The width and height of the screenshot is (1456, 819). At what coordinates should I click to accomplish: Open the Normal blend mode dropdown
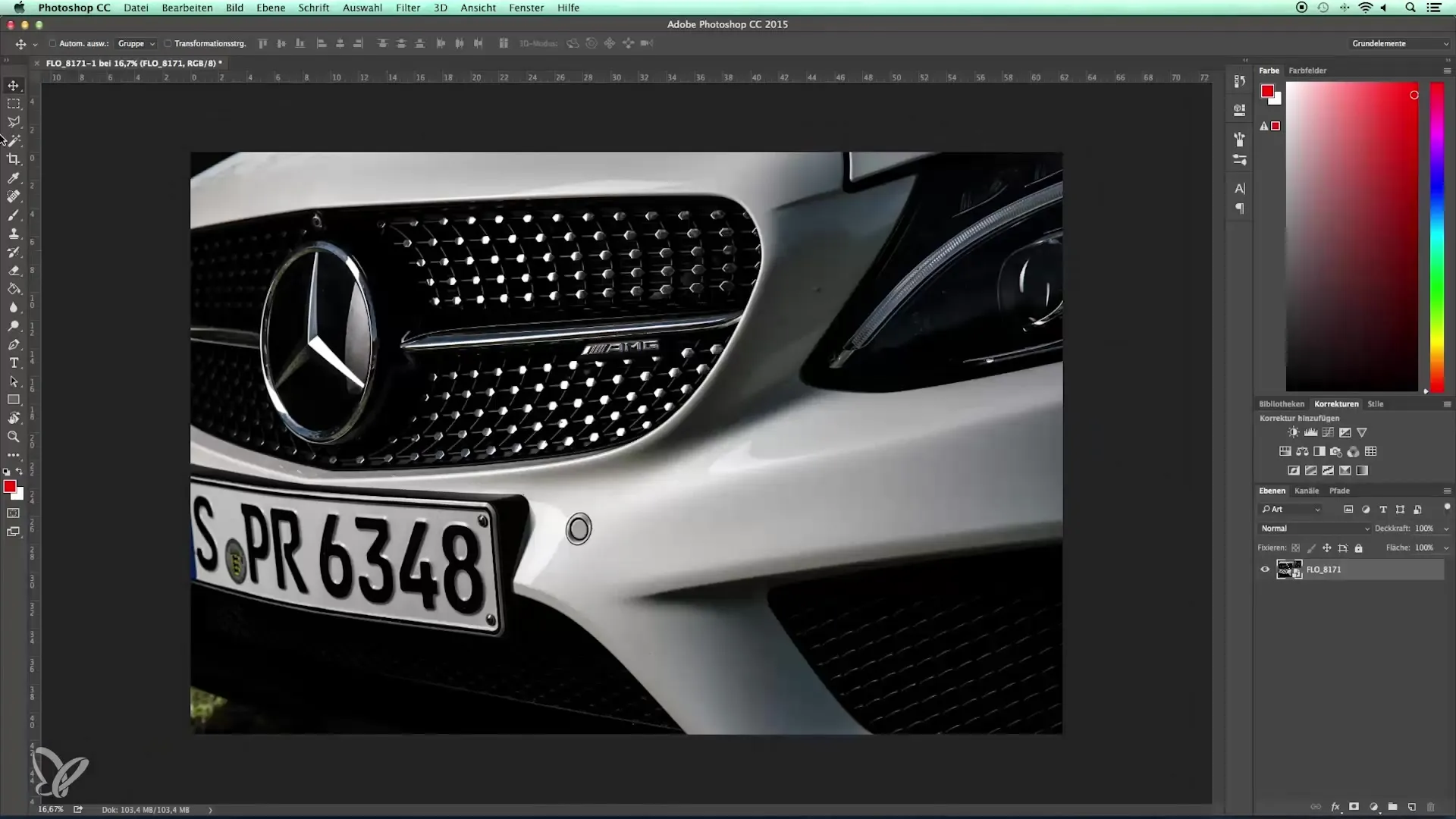1315,529
